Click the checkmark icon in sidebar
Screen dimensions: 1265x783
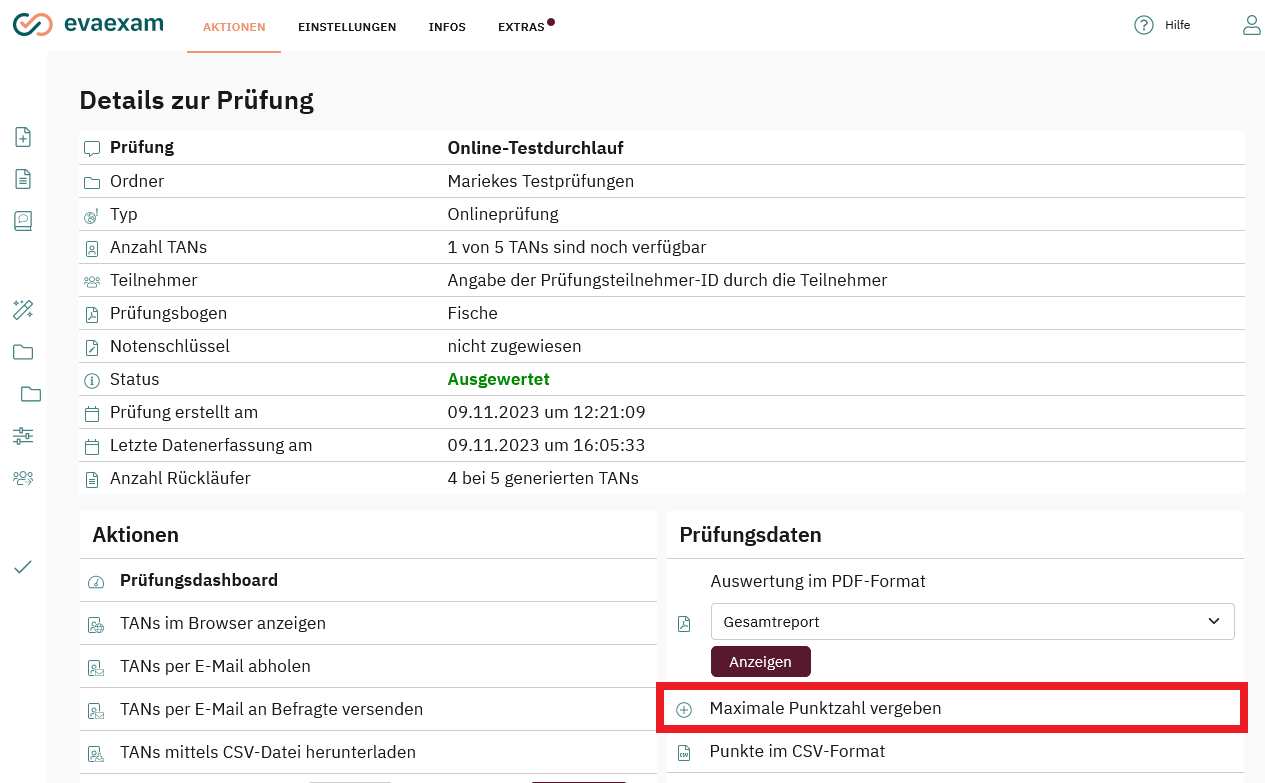[x=23, y=567]
